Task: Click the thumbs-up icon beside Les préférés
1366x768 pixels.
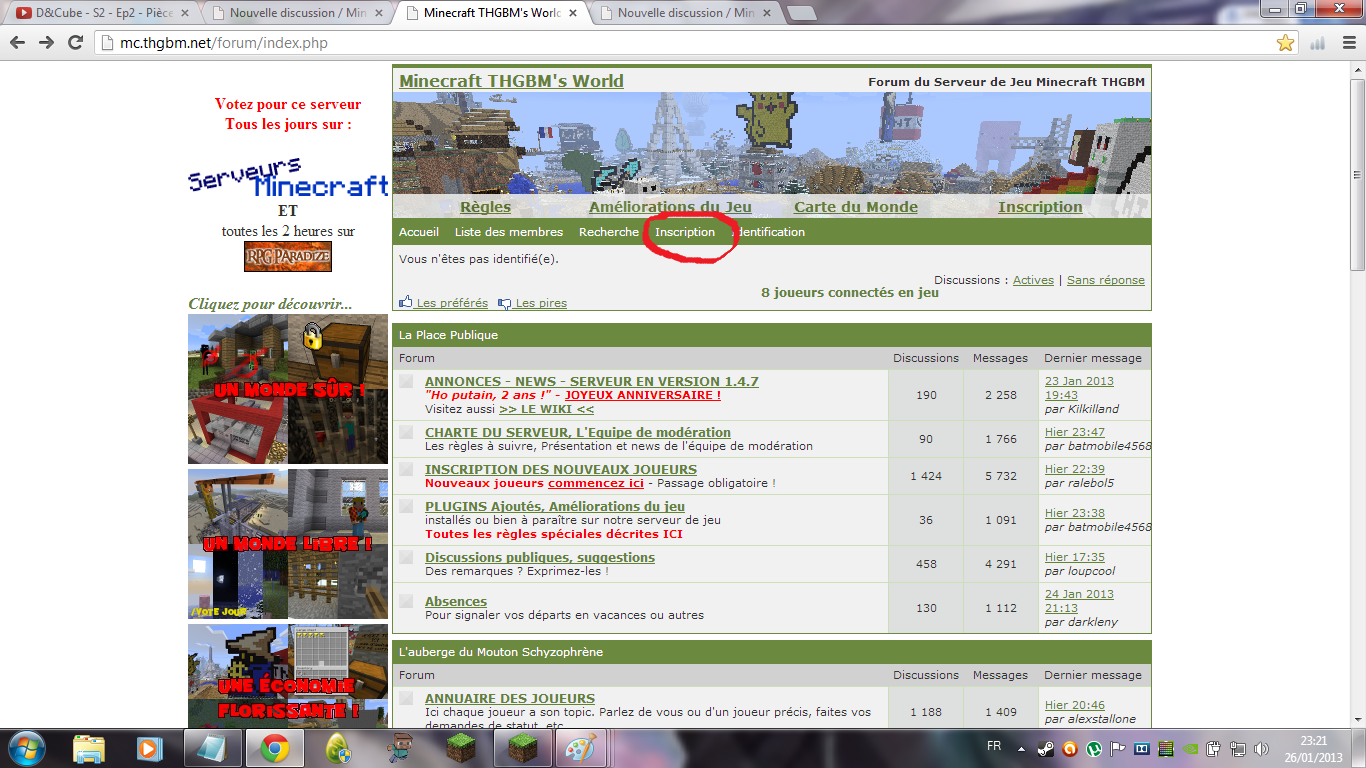Action: click(406, 302)
